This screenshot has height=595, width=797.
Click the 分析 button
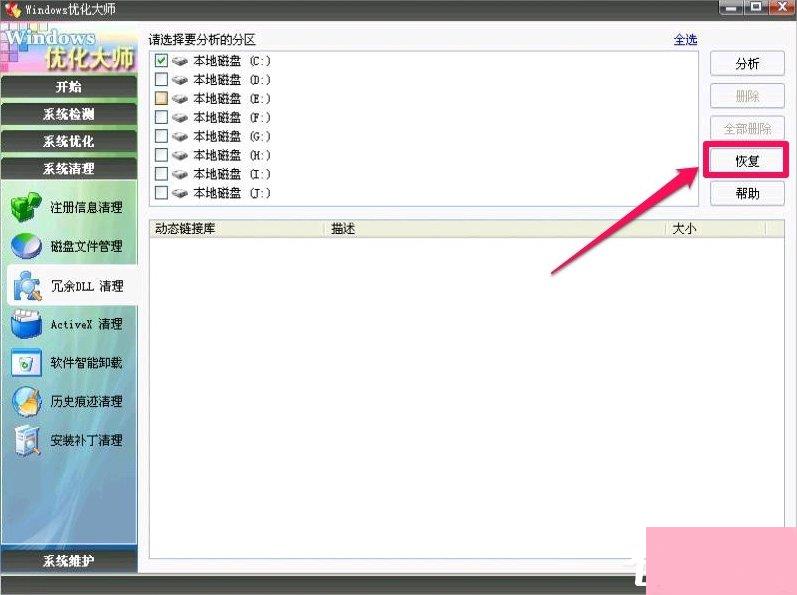(x=747, y=64)
